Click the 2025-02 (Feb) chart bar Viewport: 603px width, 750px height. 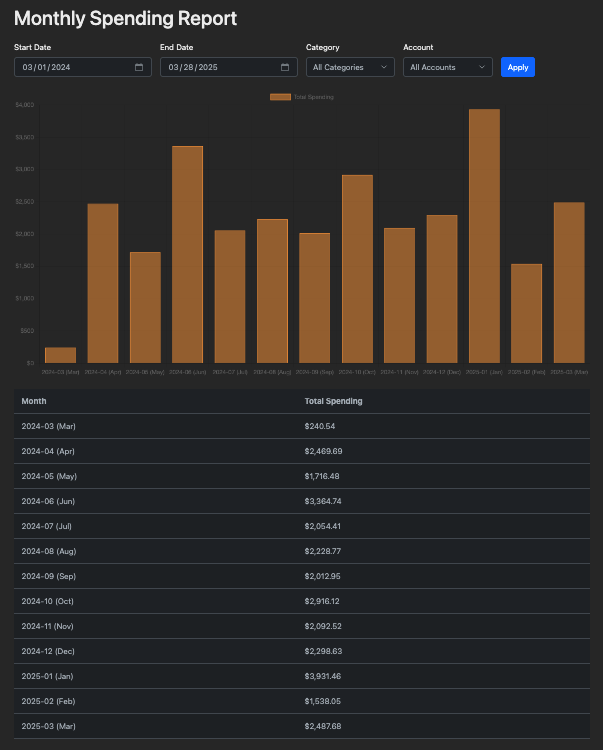(x=526, y=313)
